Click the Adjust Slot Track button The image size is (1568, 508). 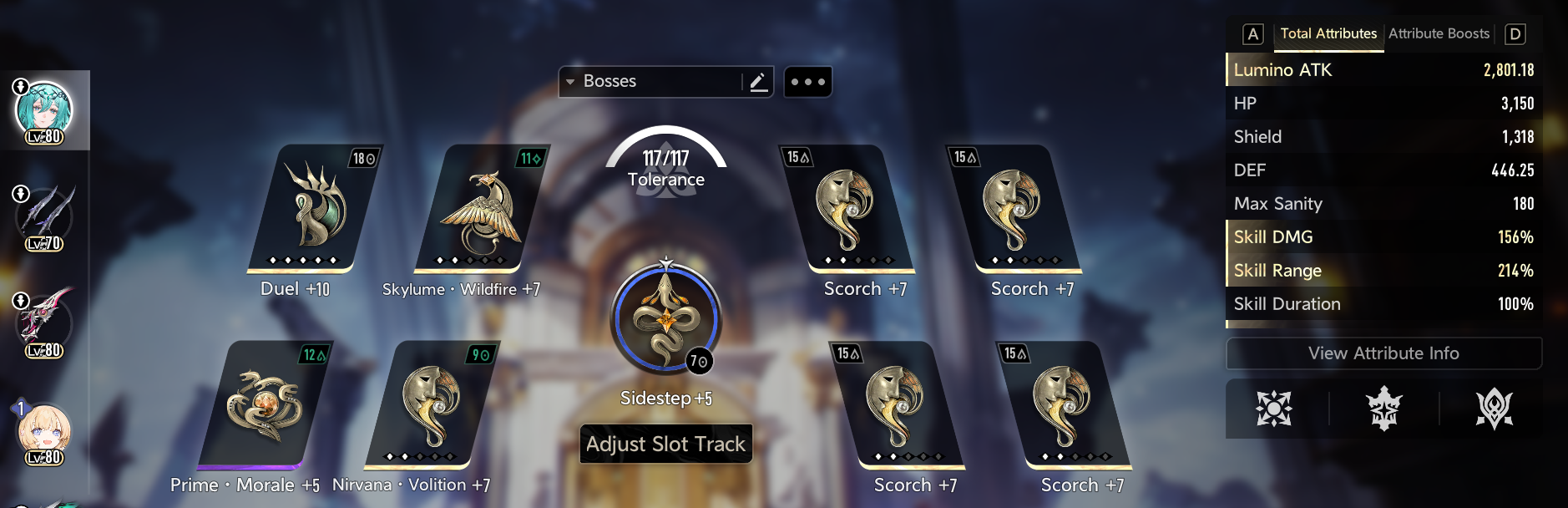pyautogui.click(x=665, y=444)
